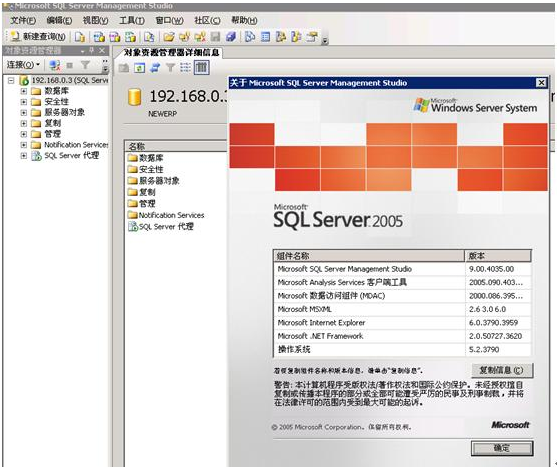Viewport: 557px width, 468px height.
Task: Expand the 服务器对象 tree node
Action: [x=23, y=113]
